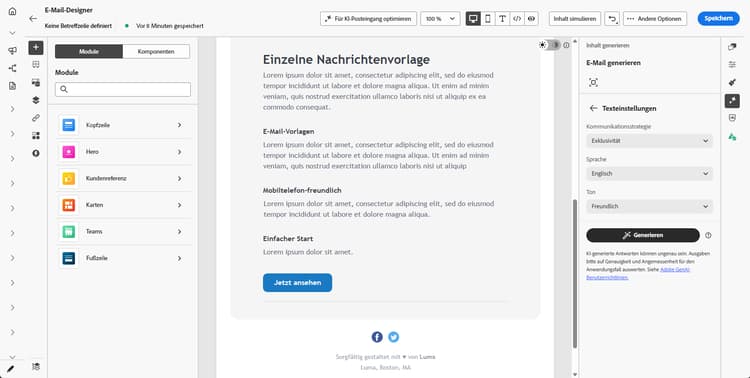Screen dimensions: 750x378
Task: Open the Links chain icon
Action: 36,118
